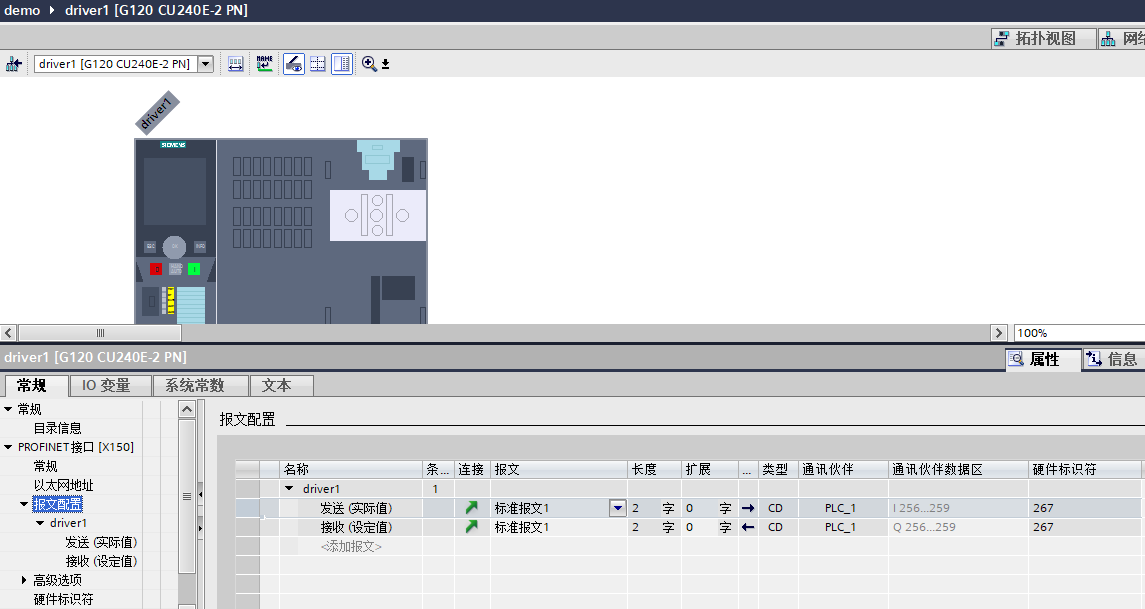The image size is (1145, 609).
Task: Click demo in the breadcrumb title
Action: pos(22,10)
